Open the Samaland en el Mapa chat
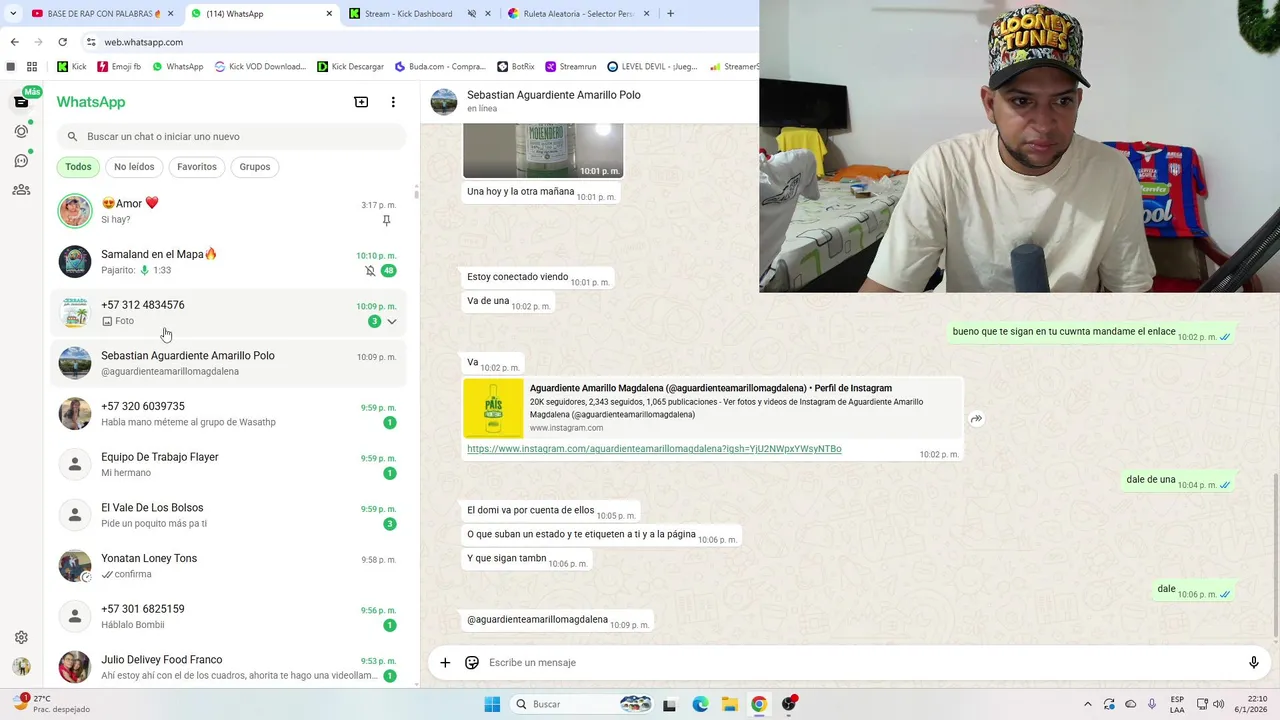The image size is (1280, 720). [228, 262]
